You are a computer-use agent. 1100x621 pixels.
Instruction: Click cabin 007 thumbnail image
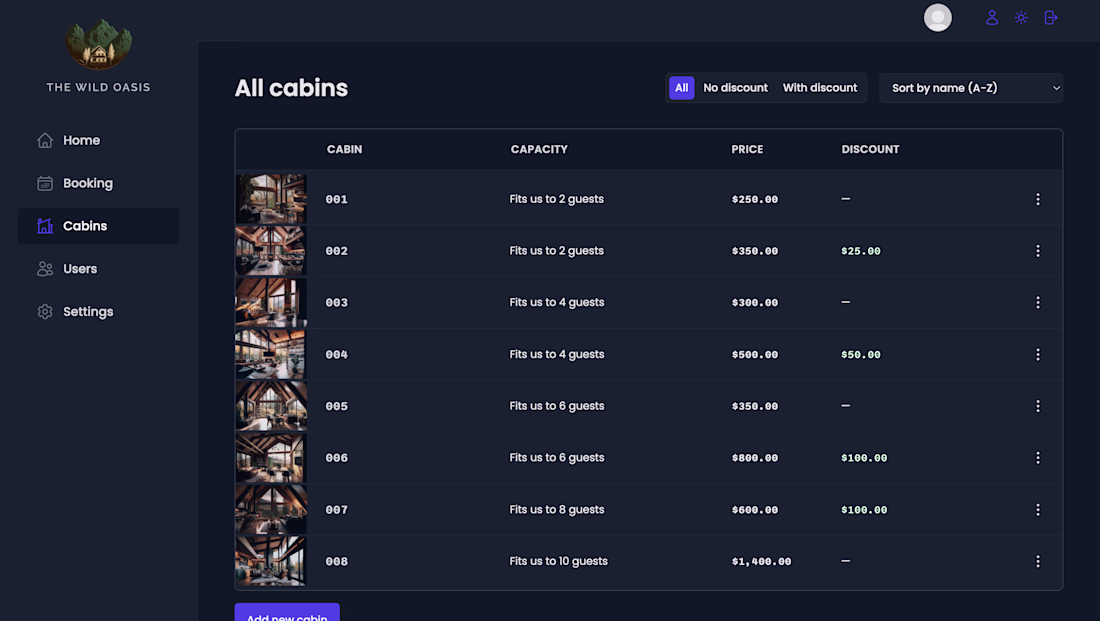click(271, 509)
